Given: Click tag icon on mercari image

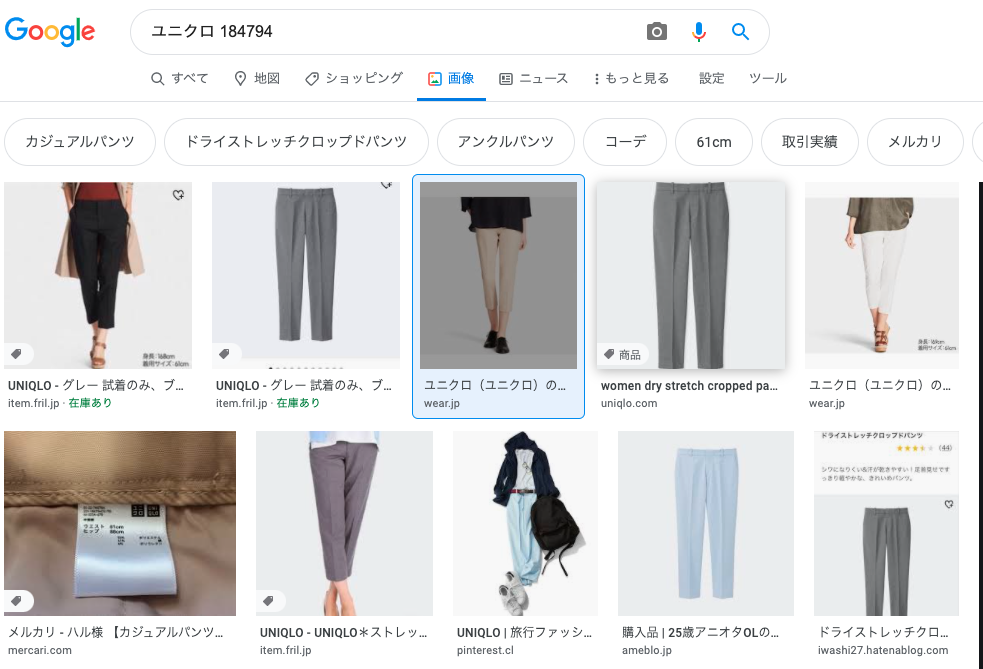Looking at the screenshot, I should [x=17, y=601].
